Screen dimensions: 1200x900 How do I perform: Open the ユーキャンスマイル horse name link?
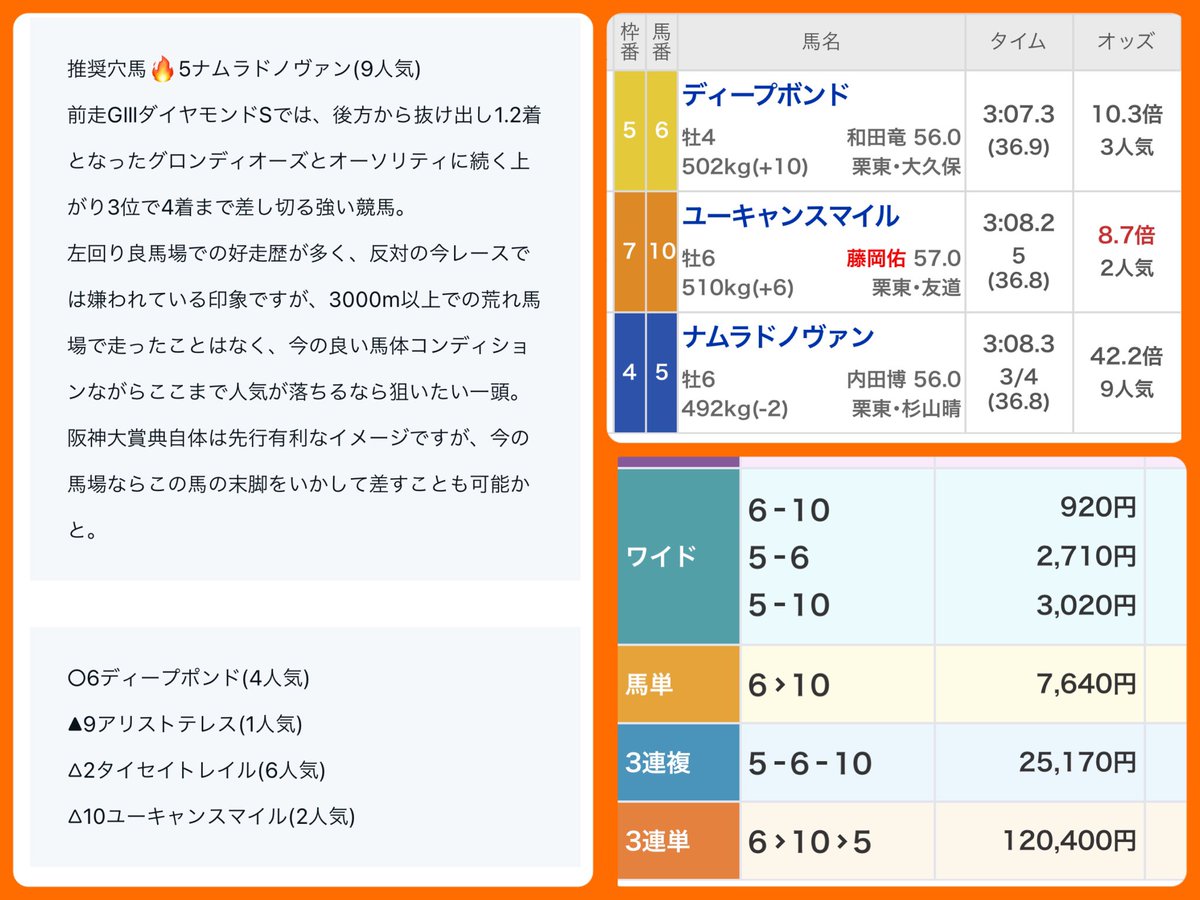click(790, 216)
